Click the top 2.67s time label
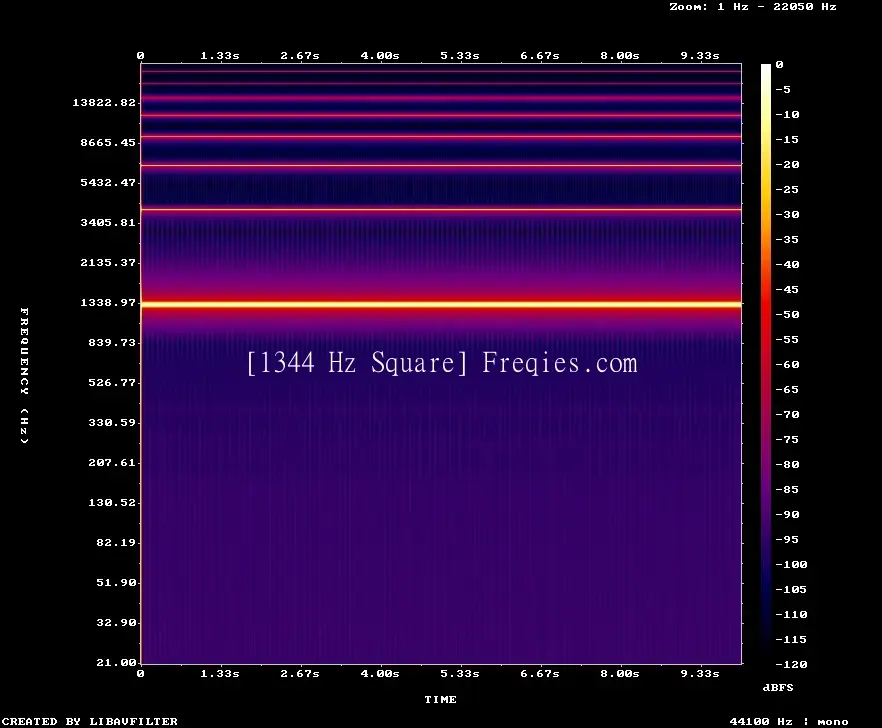882x728 pixels. [300, 56]
